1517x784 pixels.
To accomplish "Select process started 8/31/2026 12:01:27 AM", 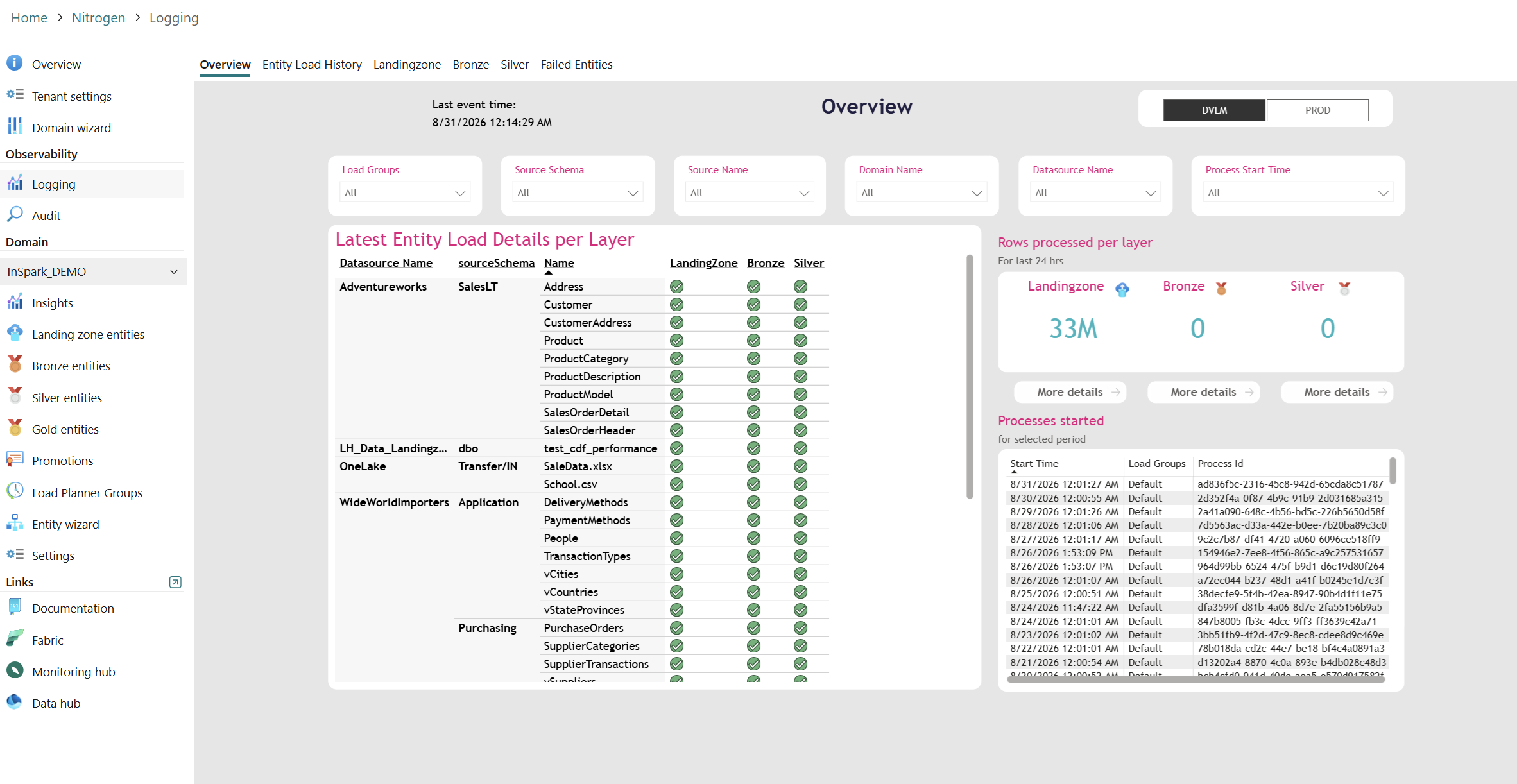I will click(x=1197, y=484).
